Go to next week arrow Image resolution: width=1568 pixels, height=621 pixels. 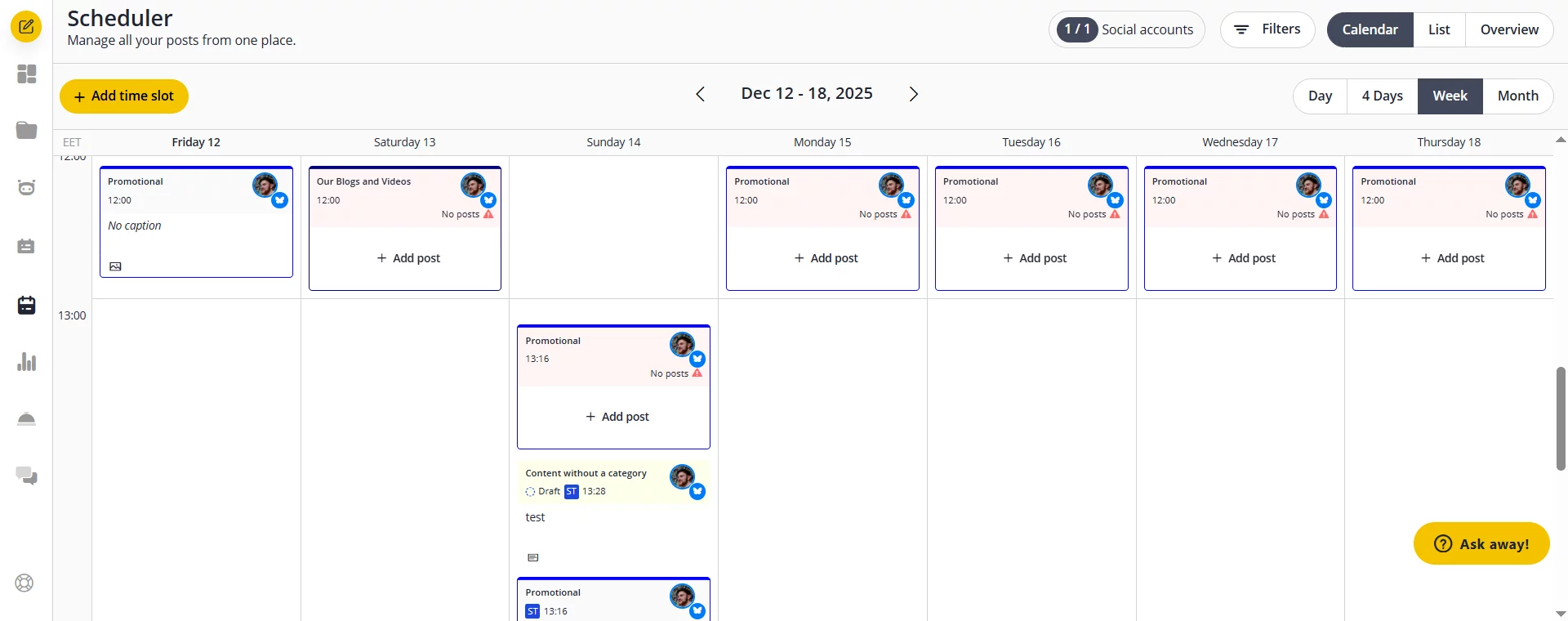click(914, 94)
